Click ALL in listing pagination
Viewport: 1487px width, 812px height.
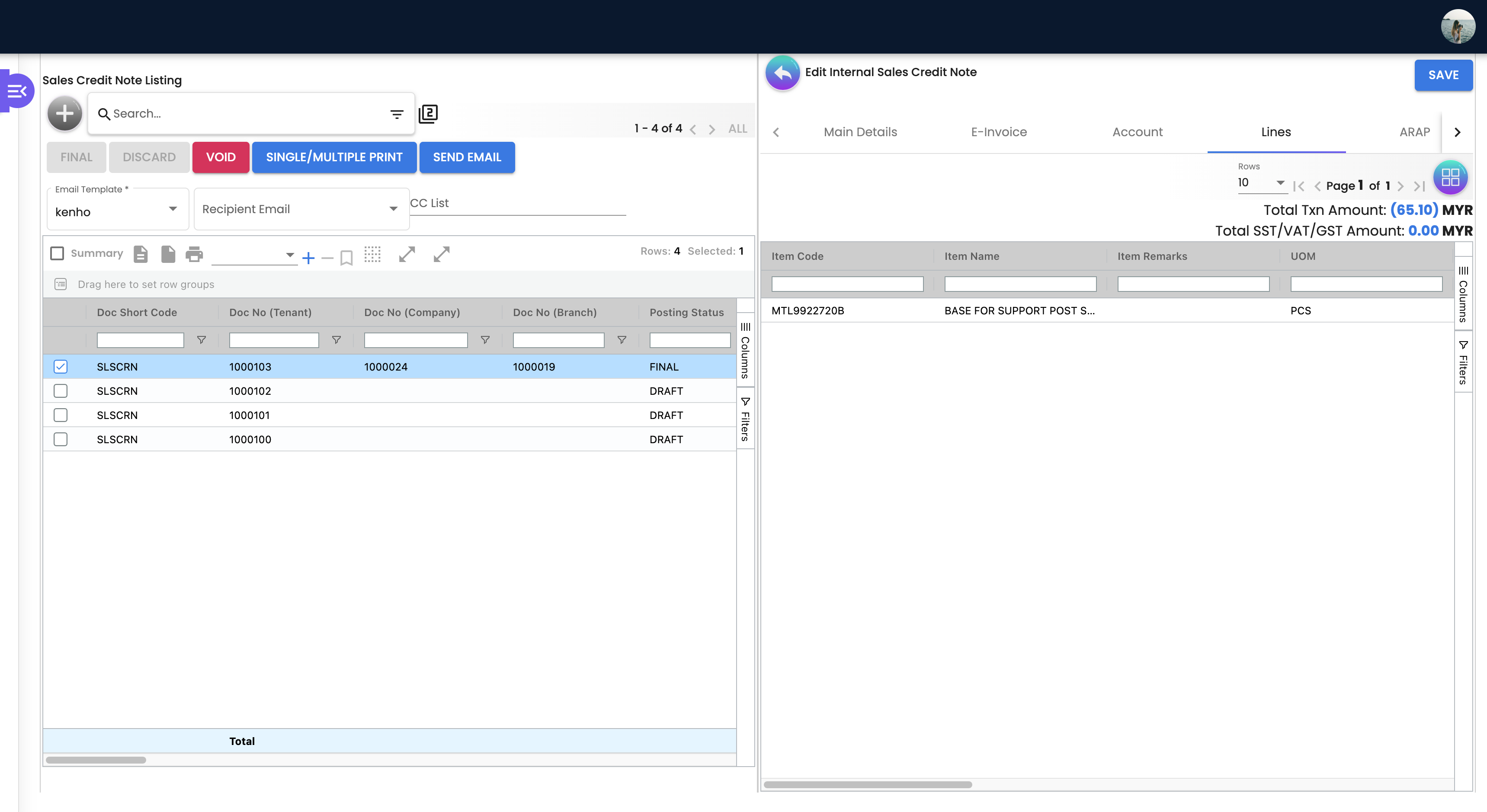(x=738, y=129)
